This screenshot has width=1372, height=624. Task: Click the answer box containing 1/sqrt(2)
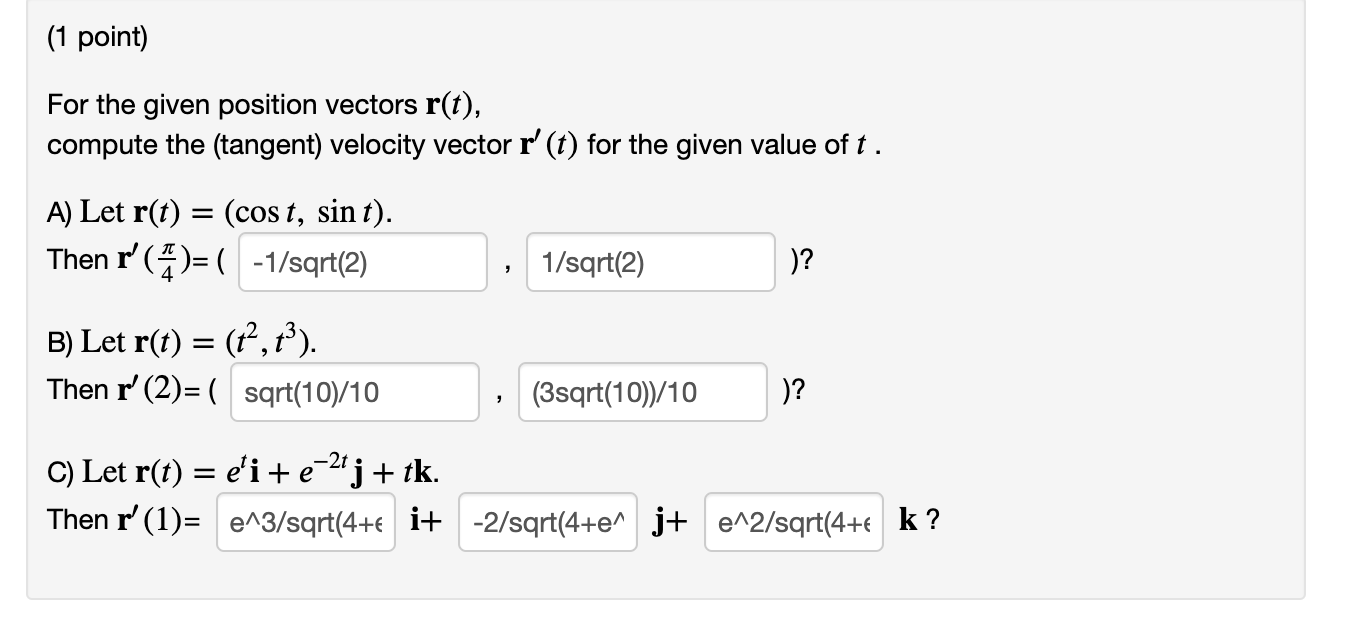point(651,262)
